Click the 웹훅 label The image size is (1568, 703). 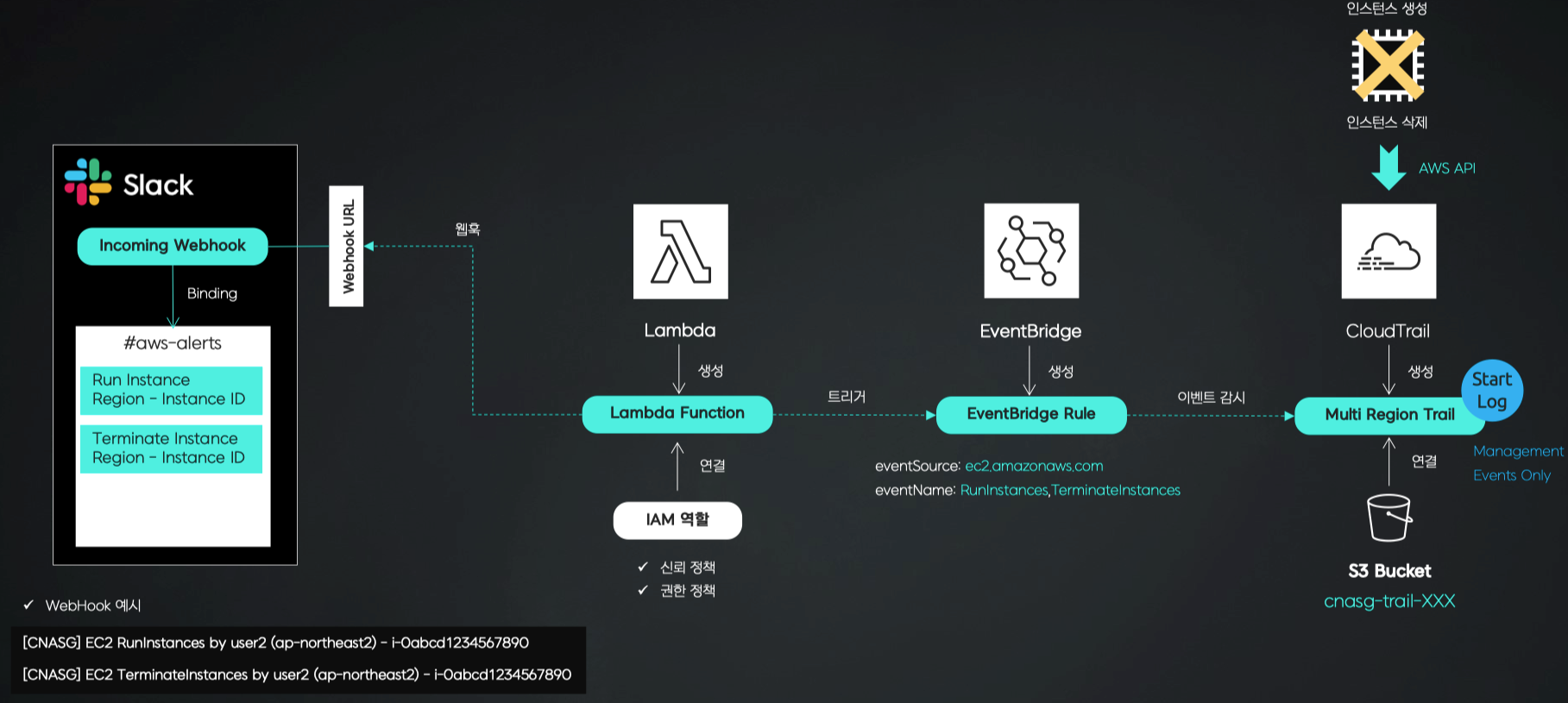[x=468, y=229]
